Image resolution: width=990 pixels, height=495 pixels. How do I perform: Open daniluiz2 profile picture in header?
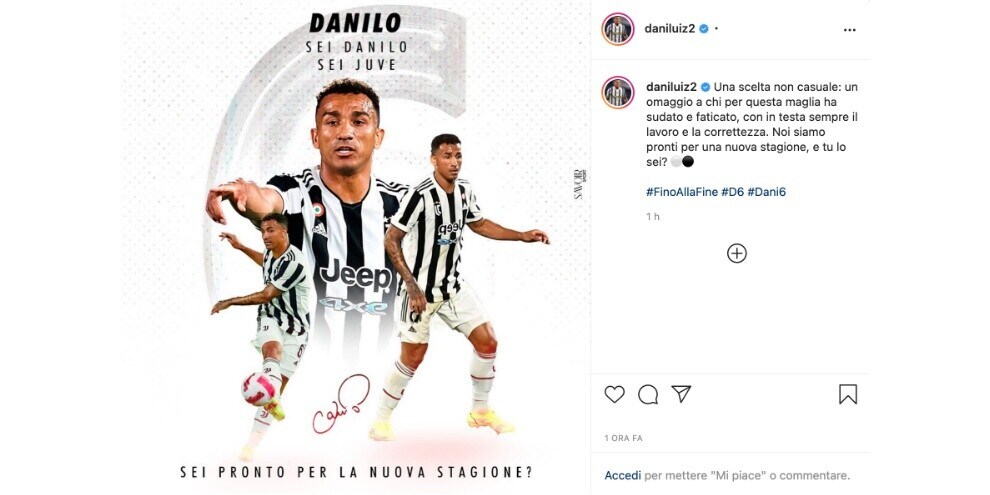[617, 29]
